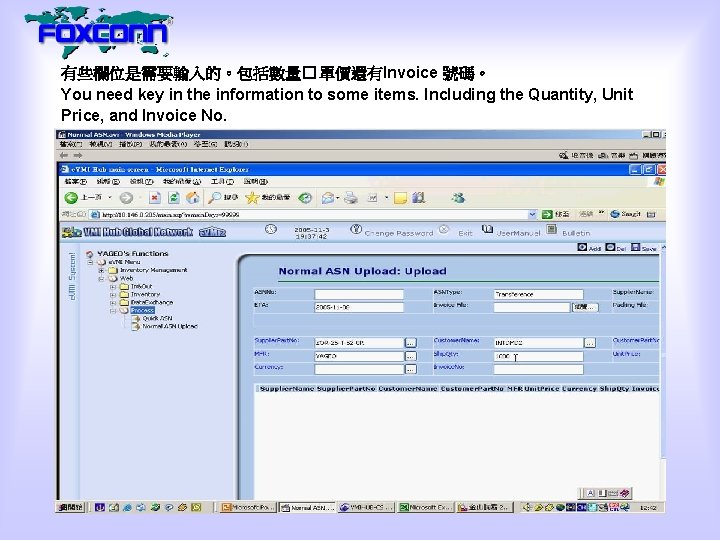Click the ASNNo input field
720x540 pixels.
coord(359,294)
